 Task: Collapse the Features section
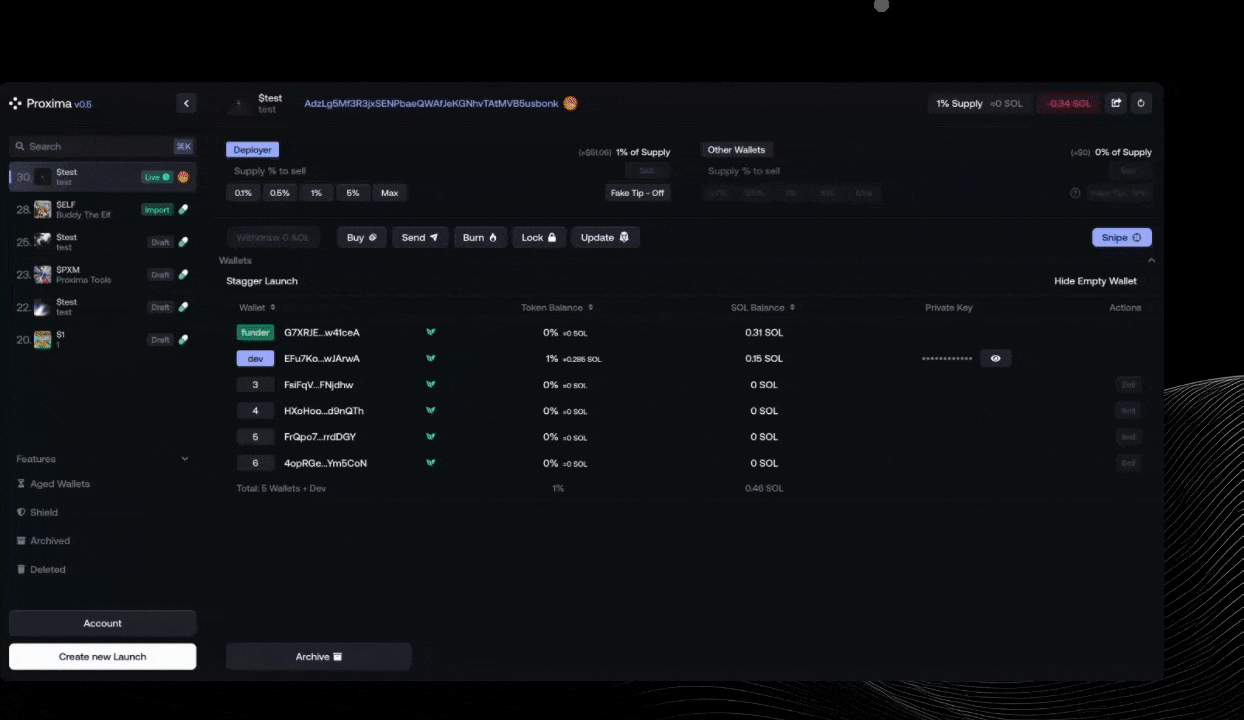(x=184, y=459)
